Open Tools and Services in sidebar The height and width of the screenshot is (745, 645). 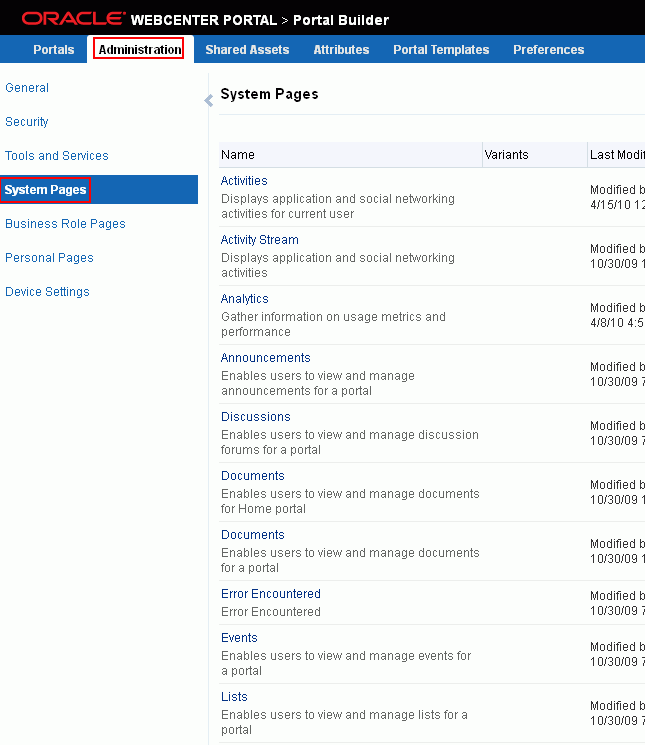coord(57,156)
